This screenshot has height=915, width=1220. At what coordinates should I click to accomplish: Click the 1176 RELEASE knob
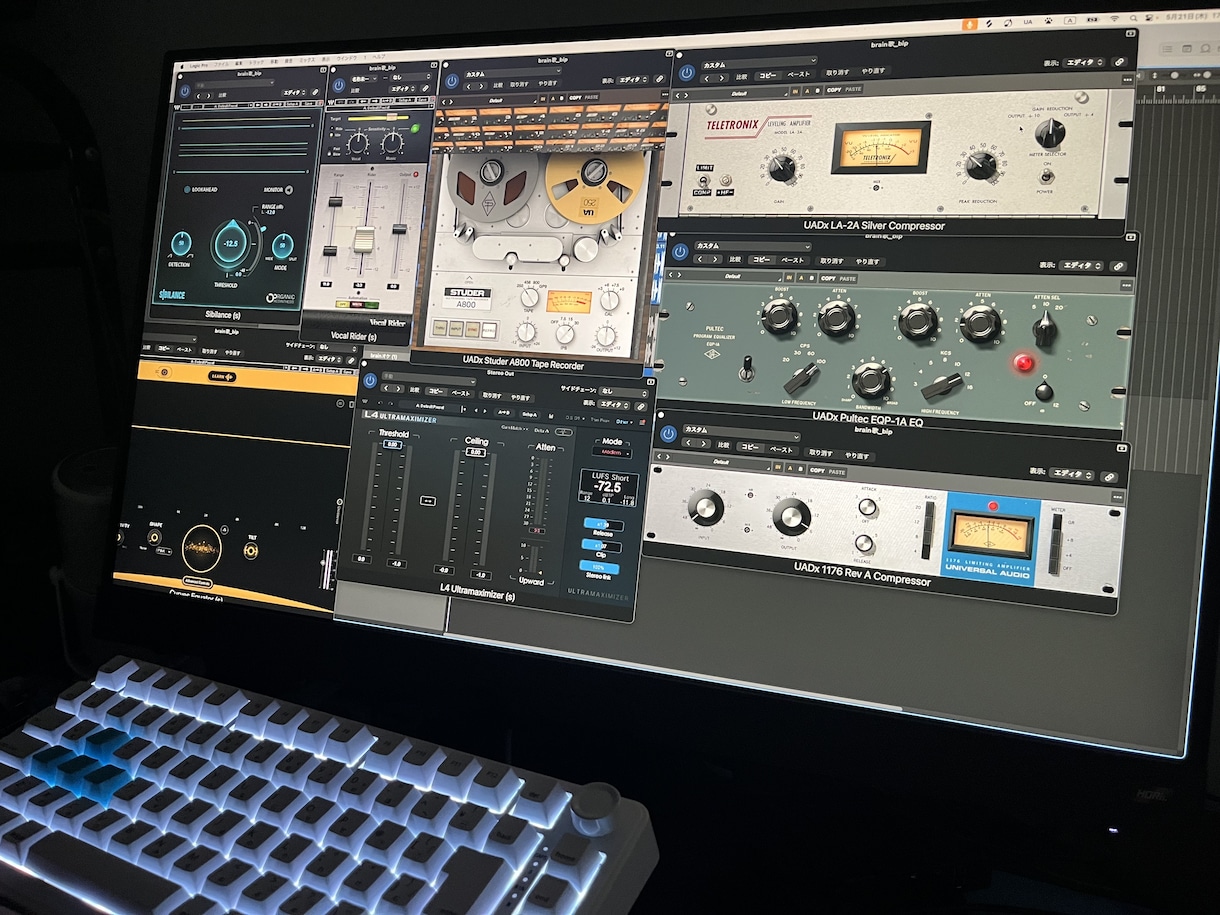pyautogui.click(x=865, y=543)
